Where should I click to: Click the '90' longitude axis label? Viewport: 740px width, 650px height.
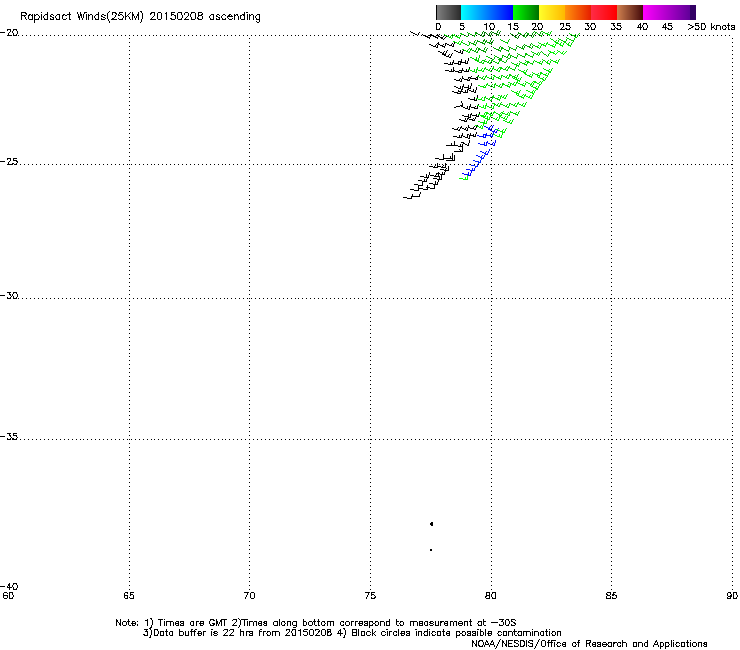pos(732,596)
